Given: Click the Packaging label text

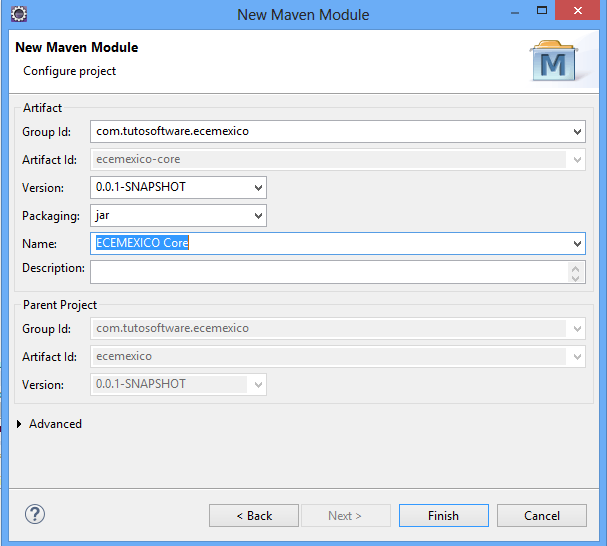Looking at the screenshot, I should coord(51,216).
